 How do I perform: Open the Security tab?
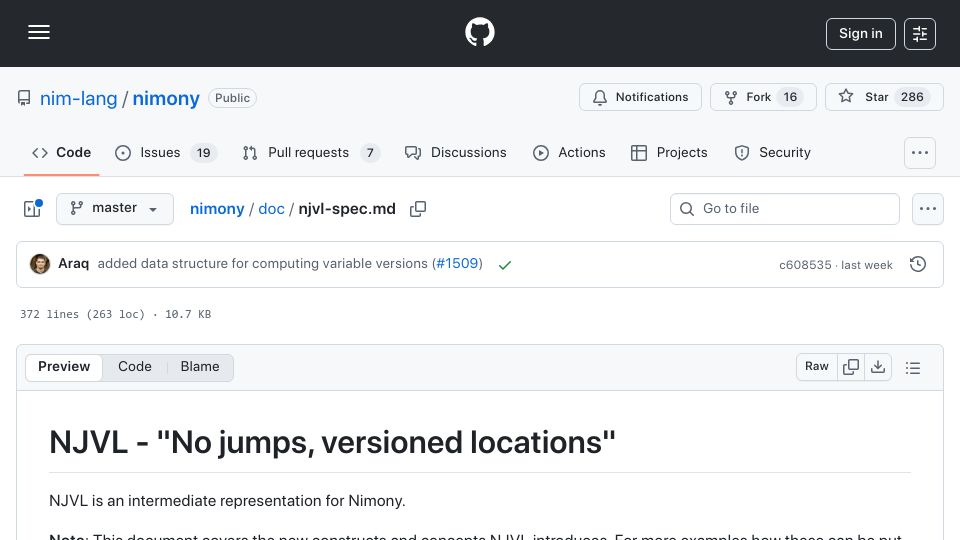[x=773, y=152]
